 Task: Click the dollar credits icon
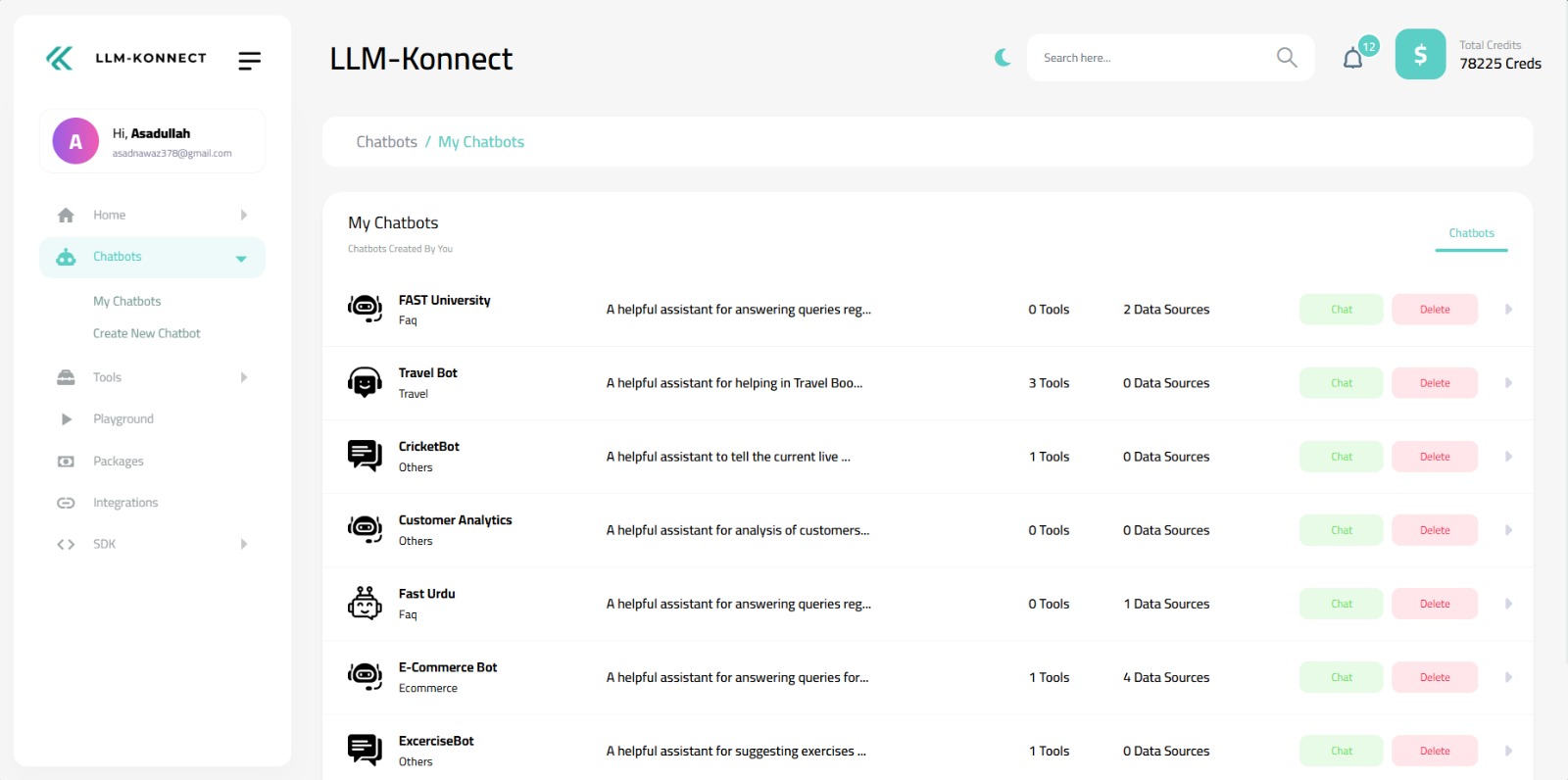click(x=1420, y=55)
